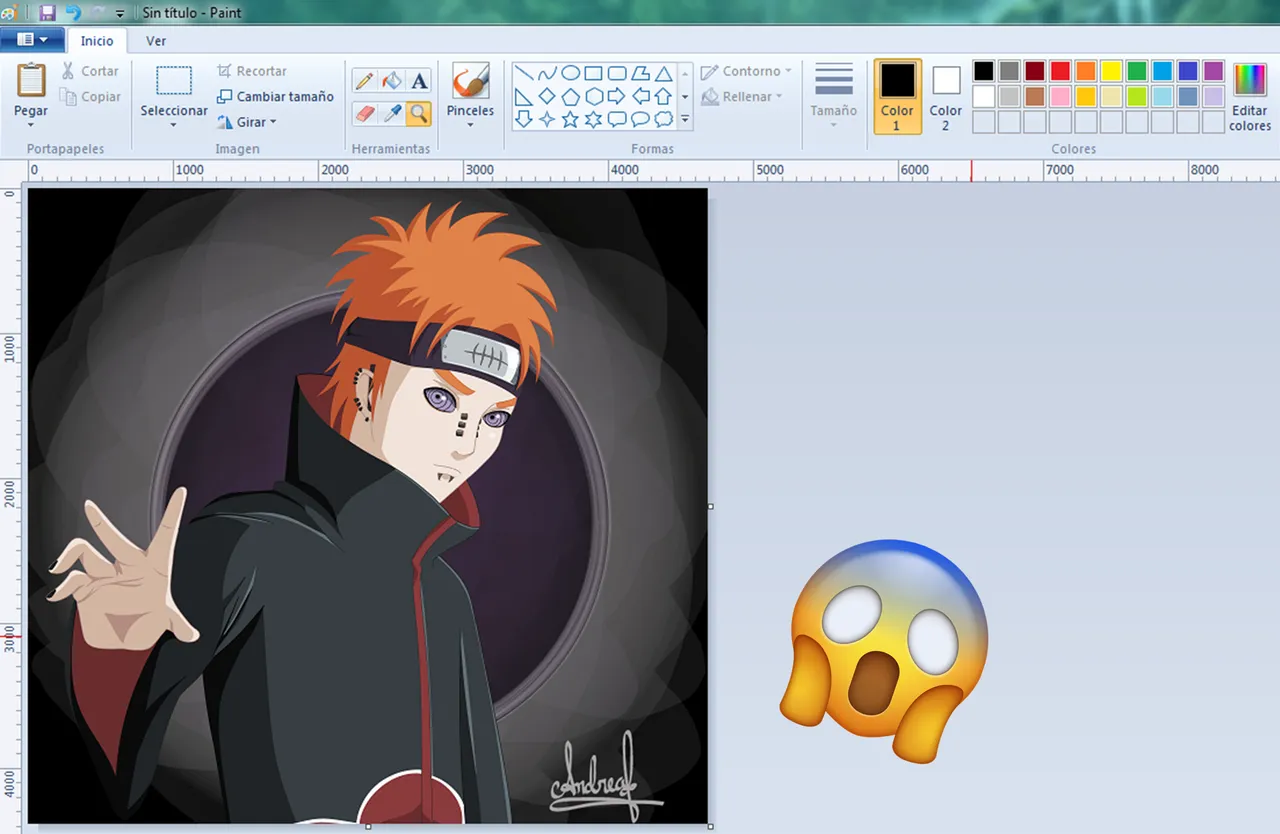Activate the Color 1 foreground selector
The width and height of the screenshot is (1280, 834).
pos(897,96)
